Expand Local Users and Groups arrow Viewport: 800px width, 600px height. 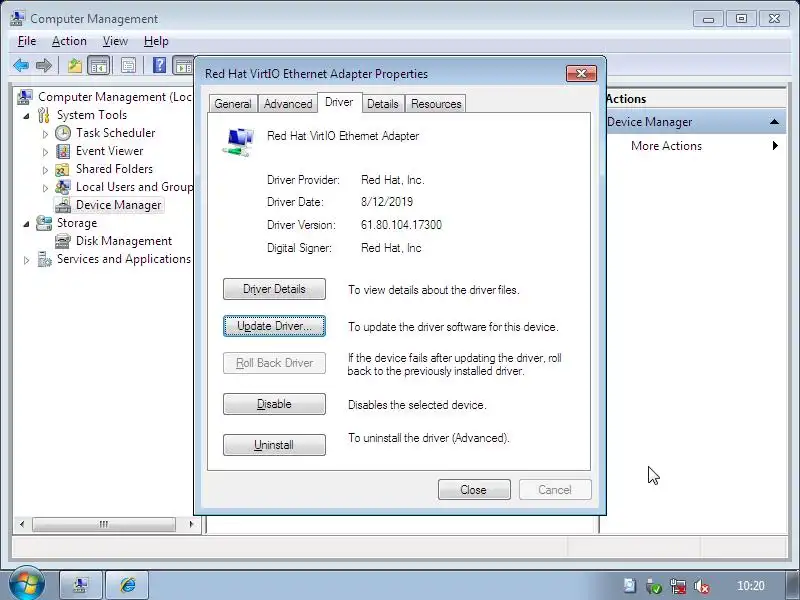coord(45,188)
